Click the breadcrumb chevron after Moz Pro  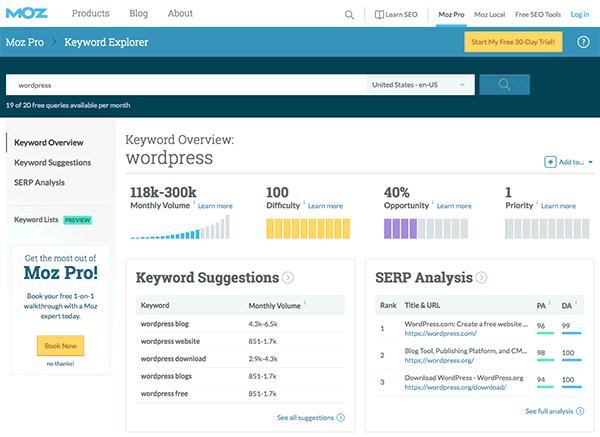click(x=54, y=42)
